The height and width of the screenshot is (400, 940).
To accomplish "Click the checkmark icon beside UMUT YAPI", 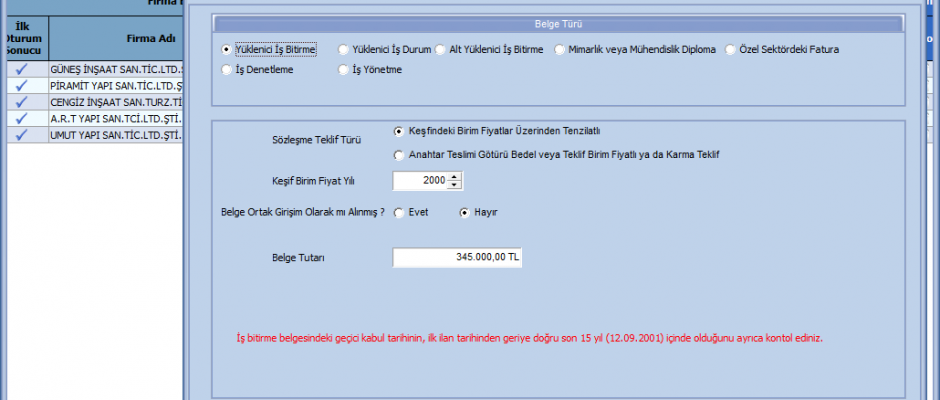I will (22, 134).
